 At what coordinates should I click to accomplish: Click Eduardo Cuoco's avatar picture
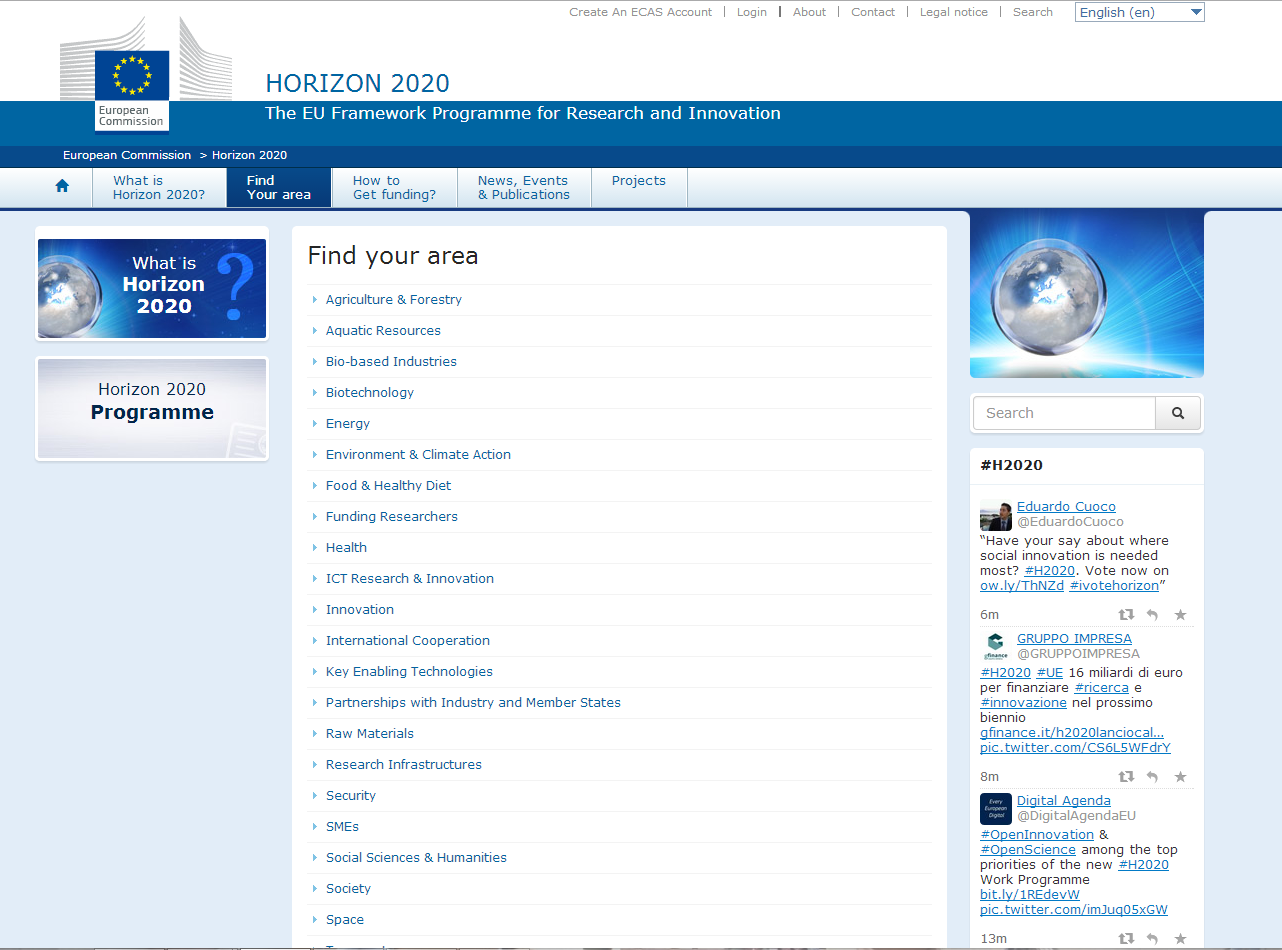point(996,515)
